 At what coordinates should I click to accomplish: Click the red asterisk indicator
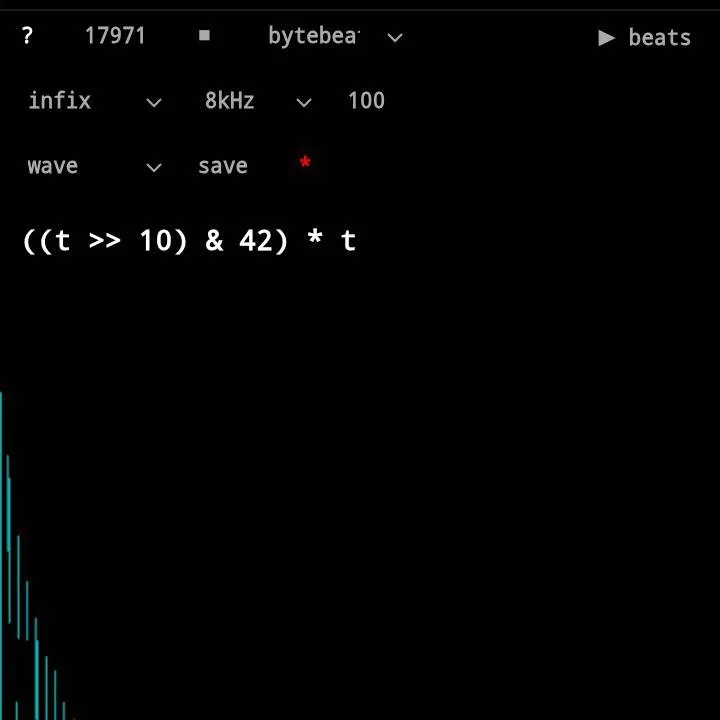pyautogui.click(x=305, y=164)
